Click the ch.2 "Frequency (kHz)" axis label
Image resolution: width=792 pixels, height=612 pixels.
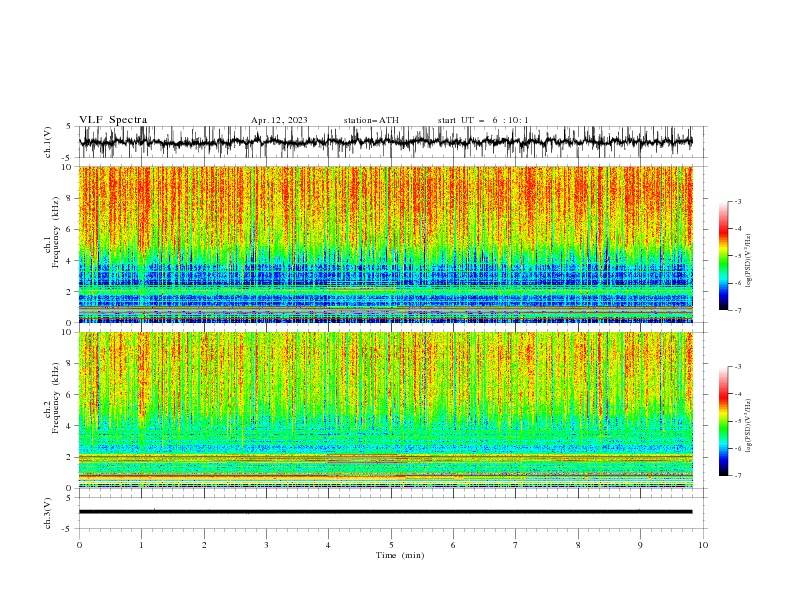click(x=56, y=398)
